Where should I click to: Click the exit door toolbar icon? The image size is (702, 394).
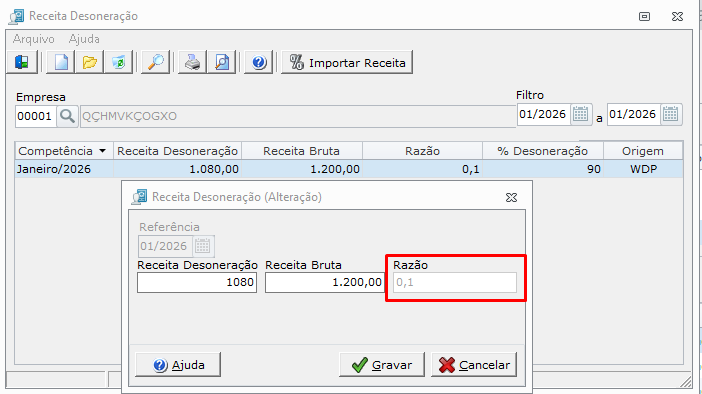click(x=21, y=62)
